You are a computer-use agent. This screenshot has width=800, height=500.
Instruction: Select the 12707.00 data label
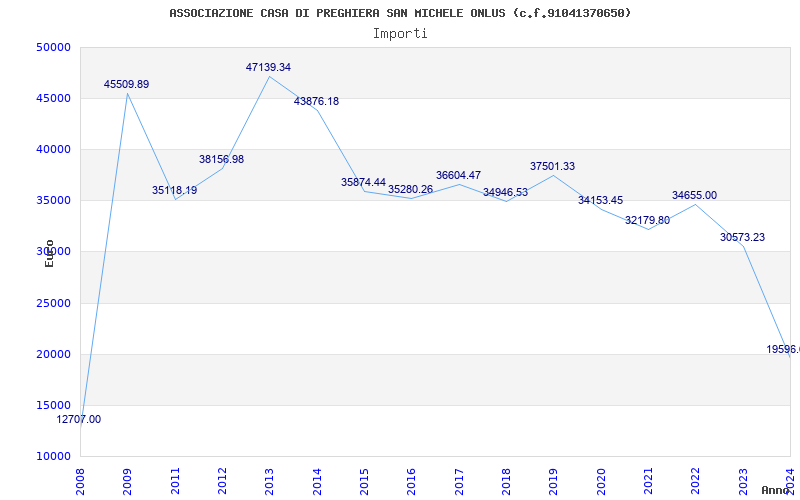[x=79, y=419]
